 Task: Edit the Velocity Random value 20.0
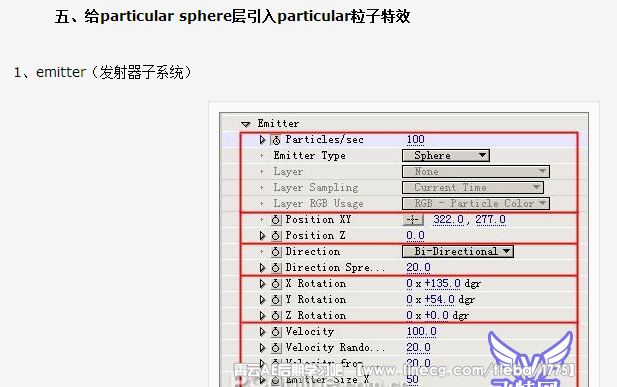coord(418,348)
